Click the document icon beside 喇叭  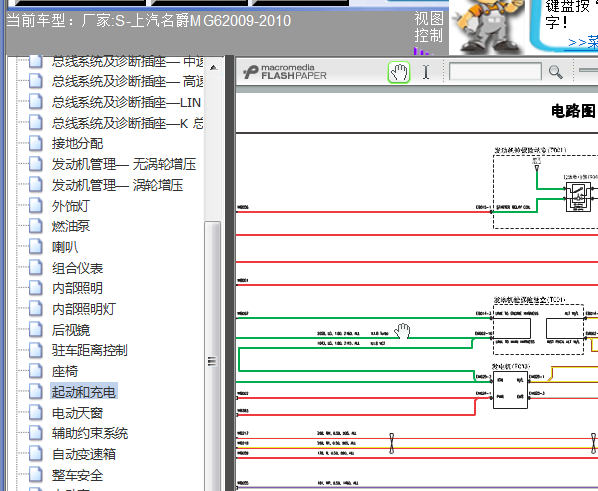(x=36, y=247)
